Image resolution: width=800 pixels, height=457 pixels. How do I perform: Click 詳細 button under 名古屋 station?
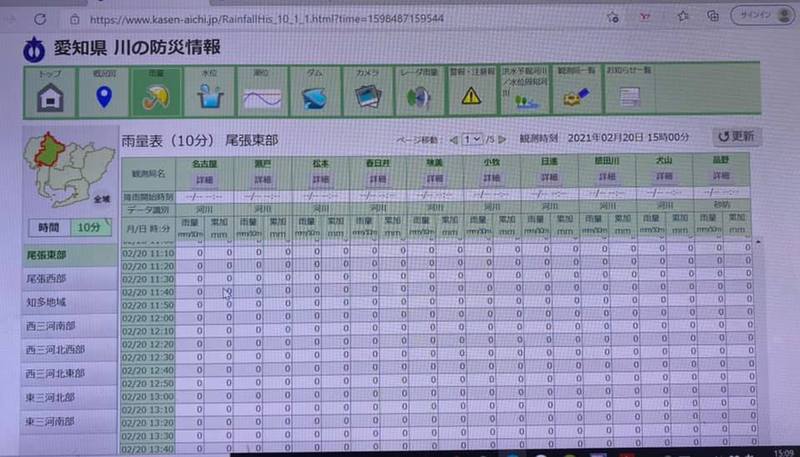205,179
